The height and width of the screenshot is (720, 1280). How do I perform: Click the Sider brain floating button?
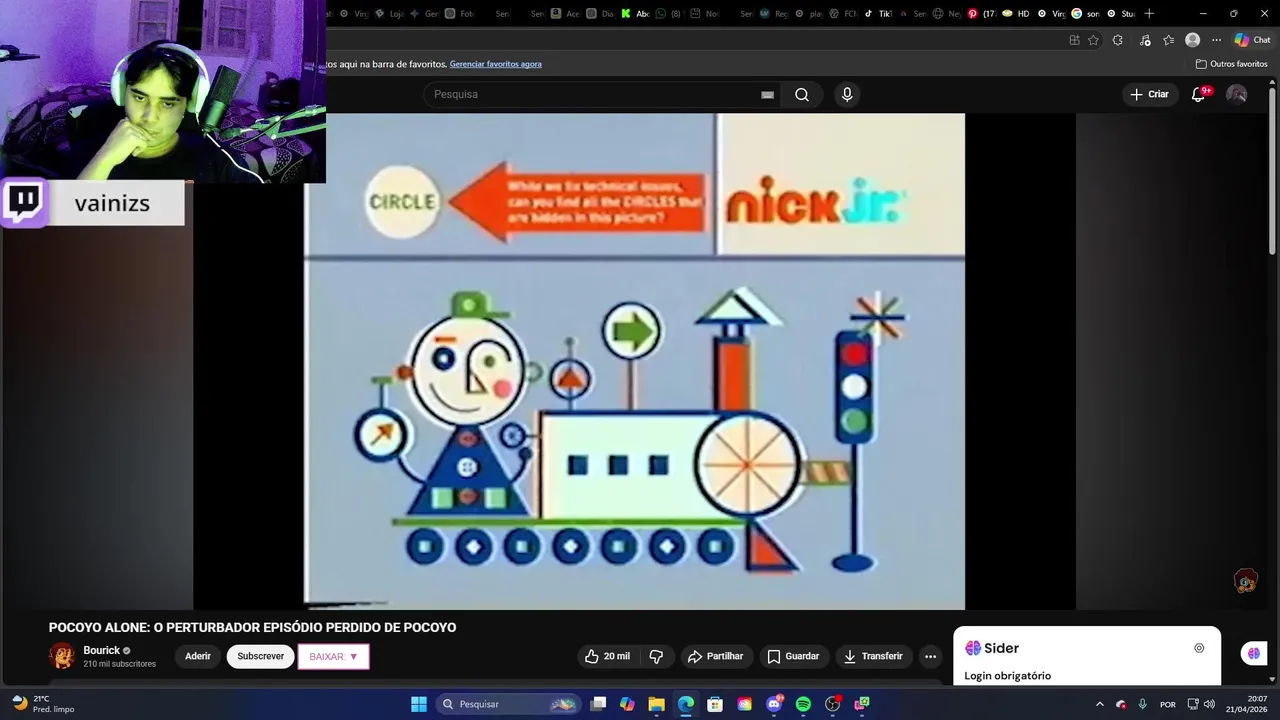point(1254,653)
